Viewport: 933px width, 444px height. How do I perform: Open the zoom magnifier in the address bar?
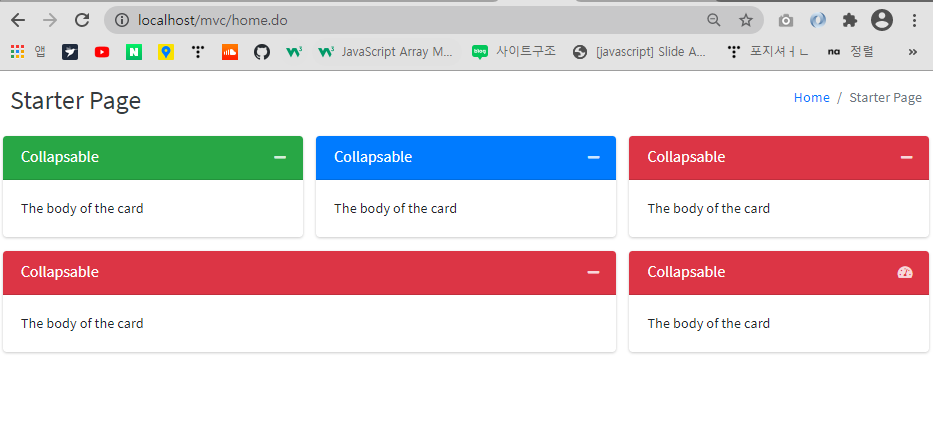click(x=713, y=20)
